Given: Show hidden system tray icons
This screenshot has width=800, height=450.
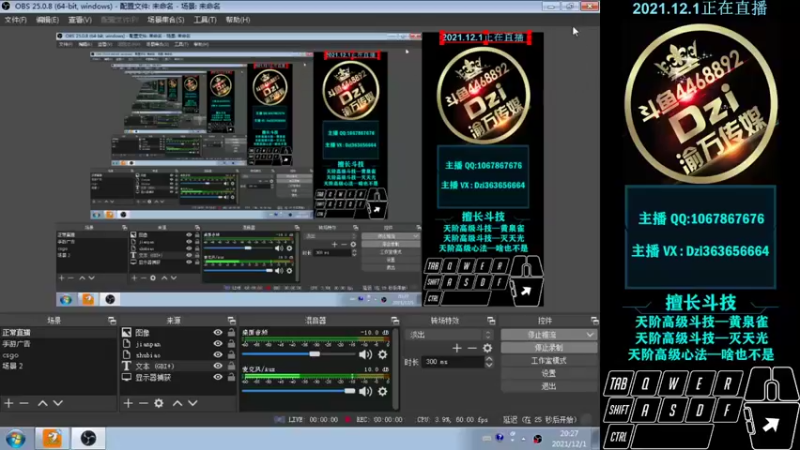Looking at the screenshot, I should pyautogui.click(x=523, y=438).
